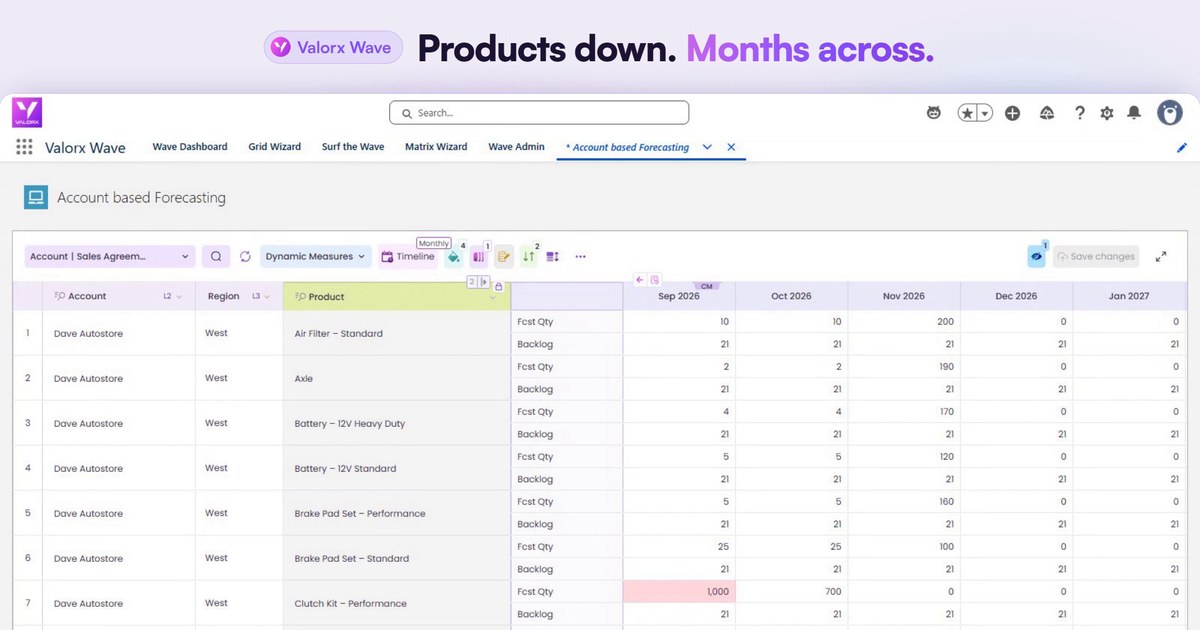The image size is (1200, 630).
Task: Select the Account based Forecasting tab
Action: [x=630, y=147]
